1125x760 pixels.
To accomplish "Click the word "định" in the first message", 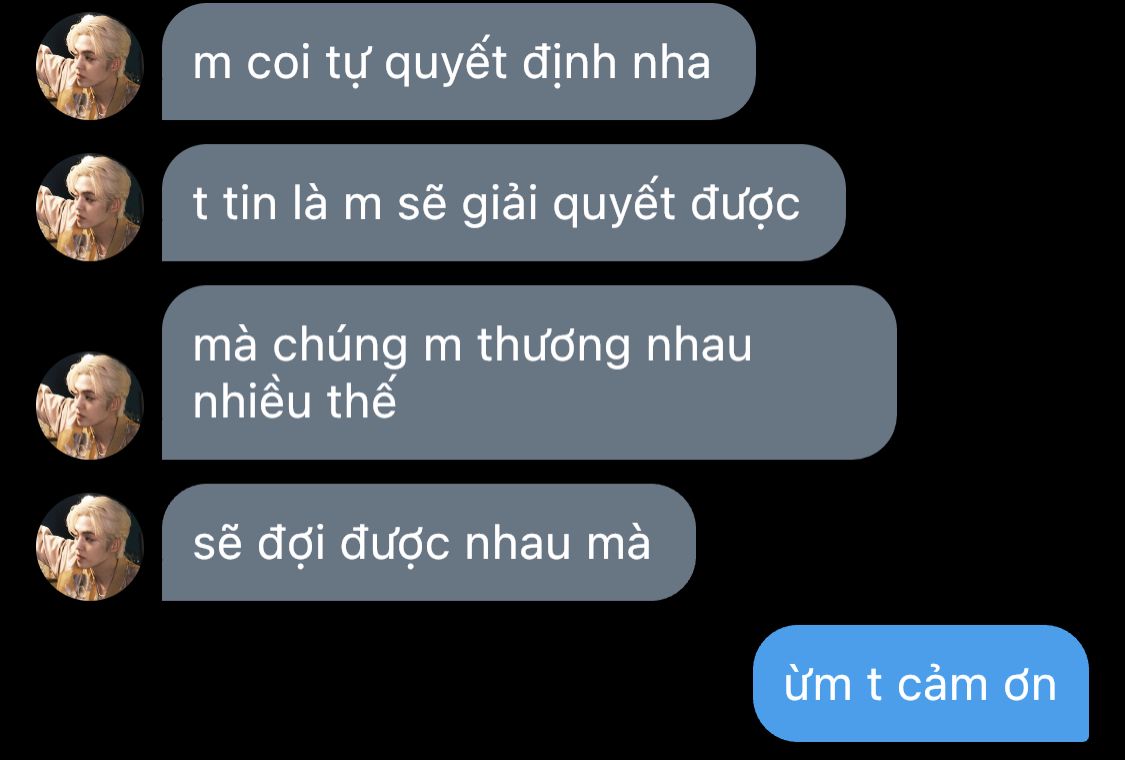I will tap(570, 62).
